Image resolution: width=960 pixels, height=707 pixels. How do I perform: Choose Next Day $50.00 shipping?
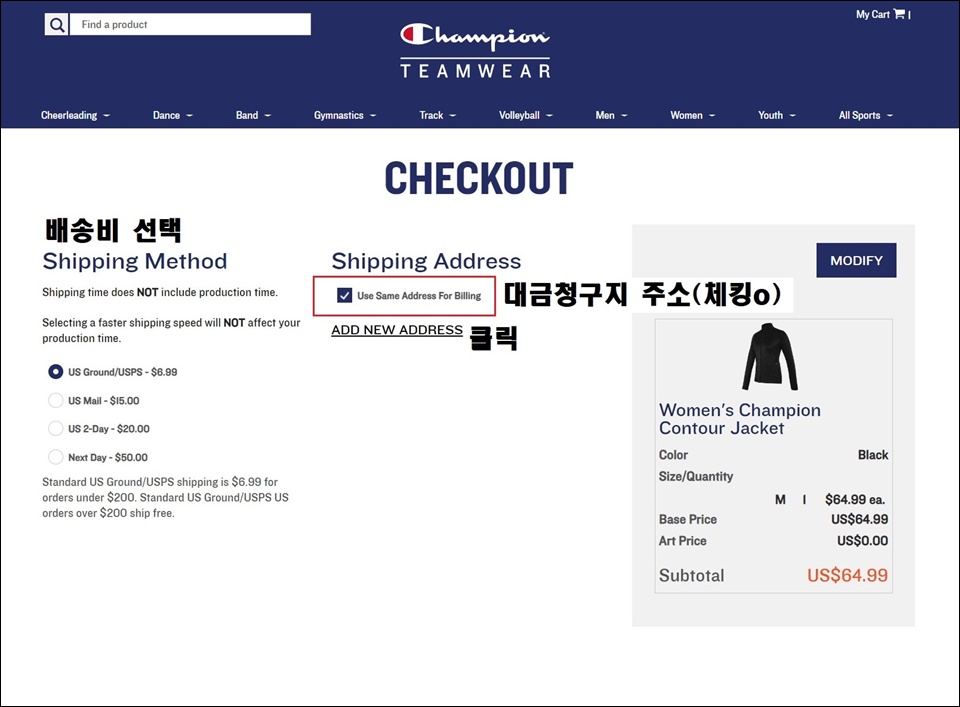[56, 457]
